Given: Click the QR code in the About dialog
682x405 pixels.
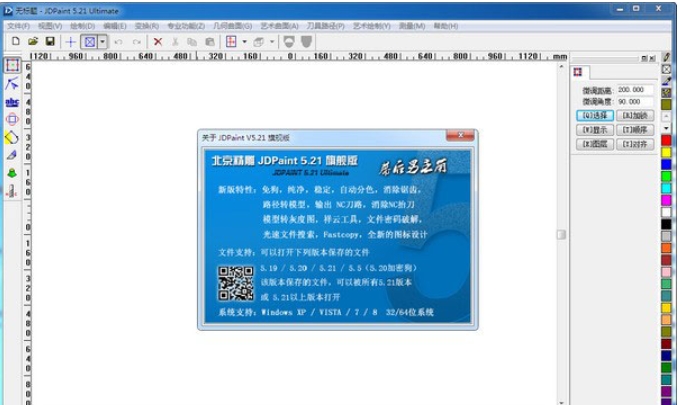Looking at the screenshot, I should click(x=236, y=284).
